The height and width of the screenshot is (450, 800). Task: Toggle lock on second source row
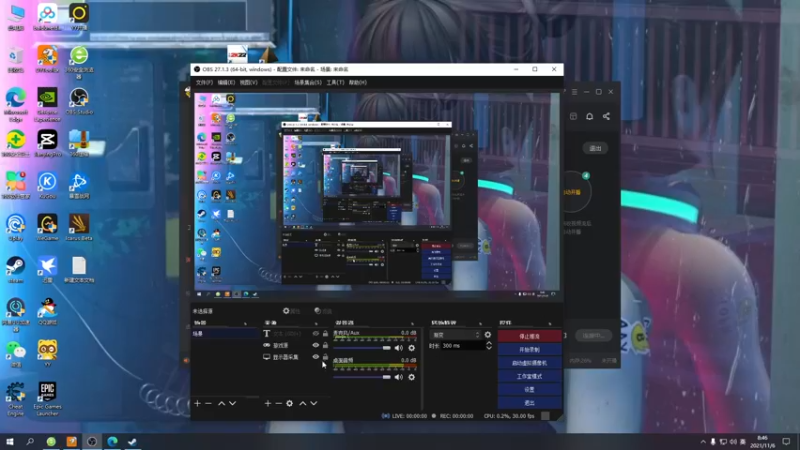pyautogui.click(x=325, y=345)
